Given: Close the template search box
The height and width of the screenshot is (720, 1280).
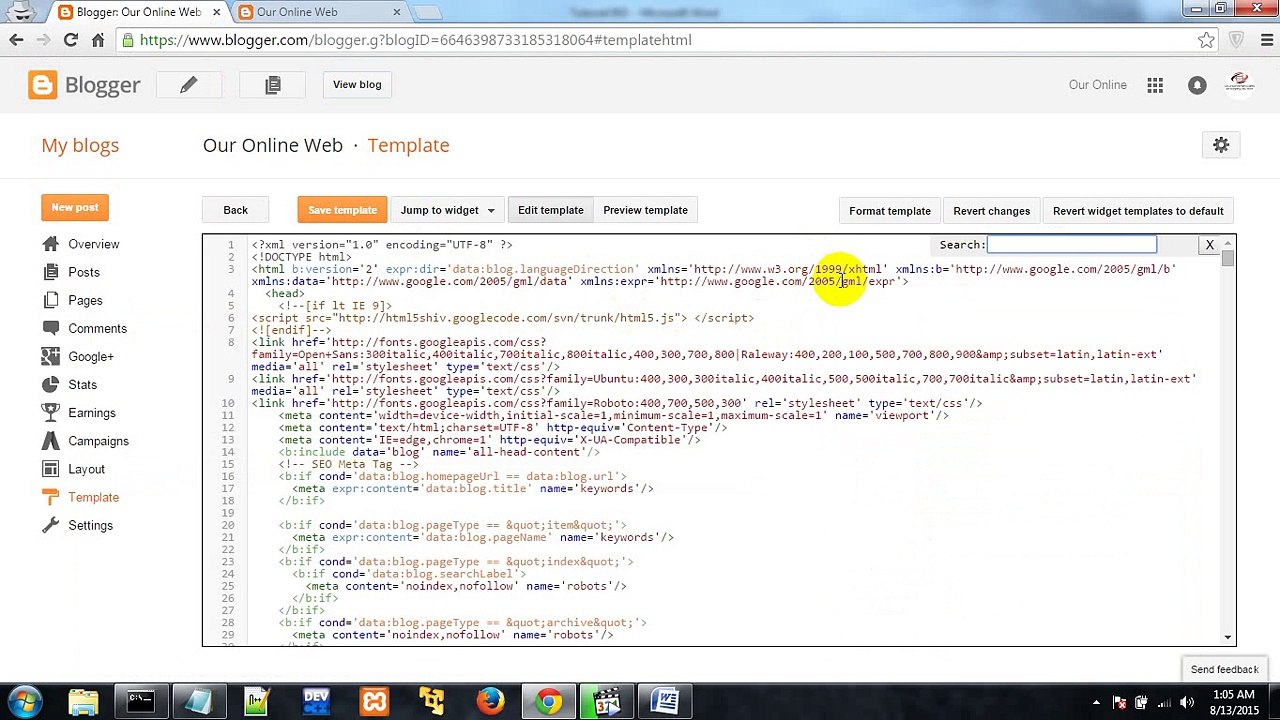Looking at the screenshot, I should coord(1209,245).
